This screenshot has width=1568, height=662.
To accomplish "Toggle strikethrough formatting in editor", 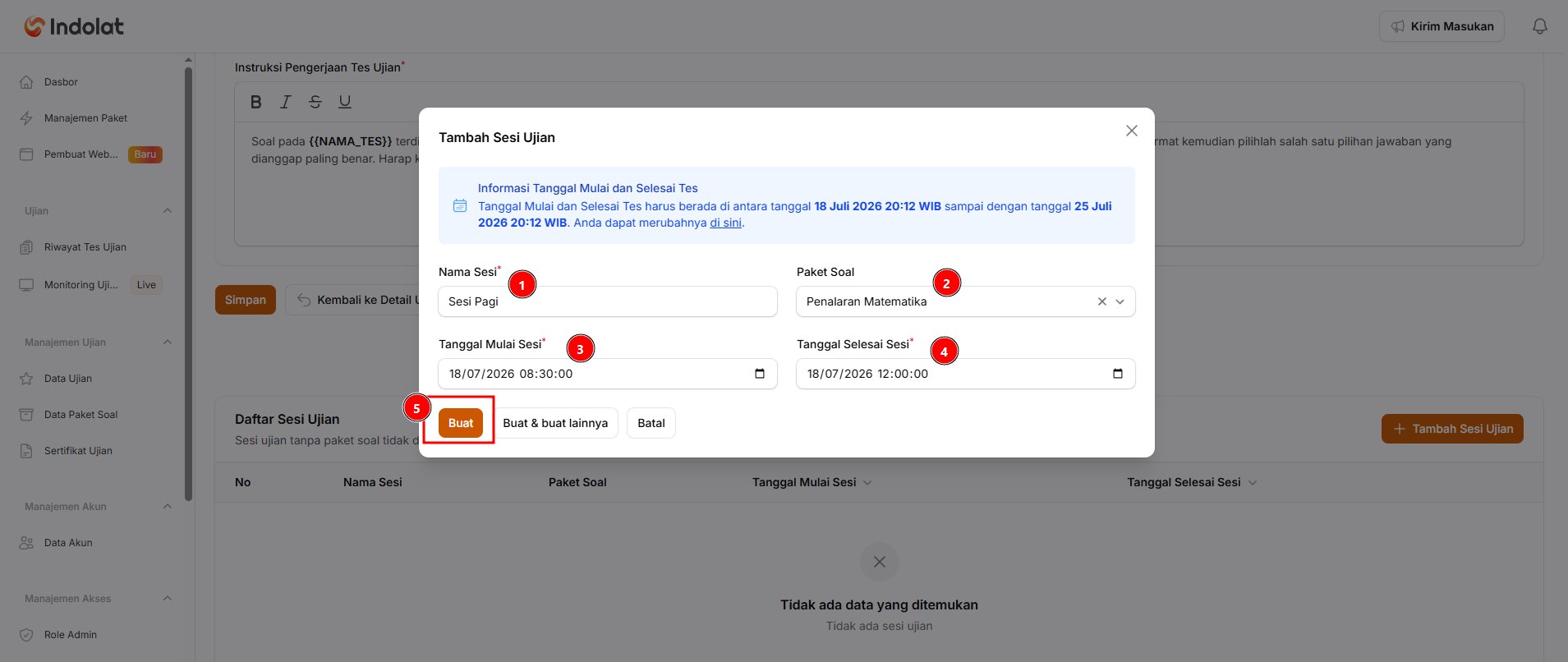I will (x=315, y=102).
